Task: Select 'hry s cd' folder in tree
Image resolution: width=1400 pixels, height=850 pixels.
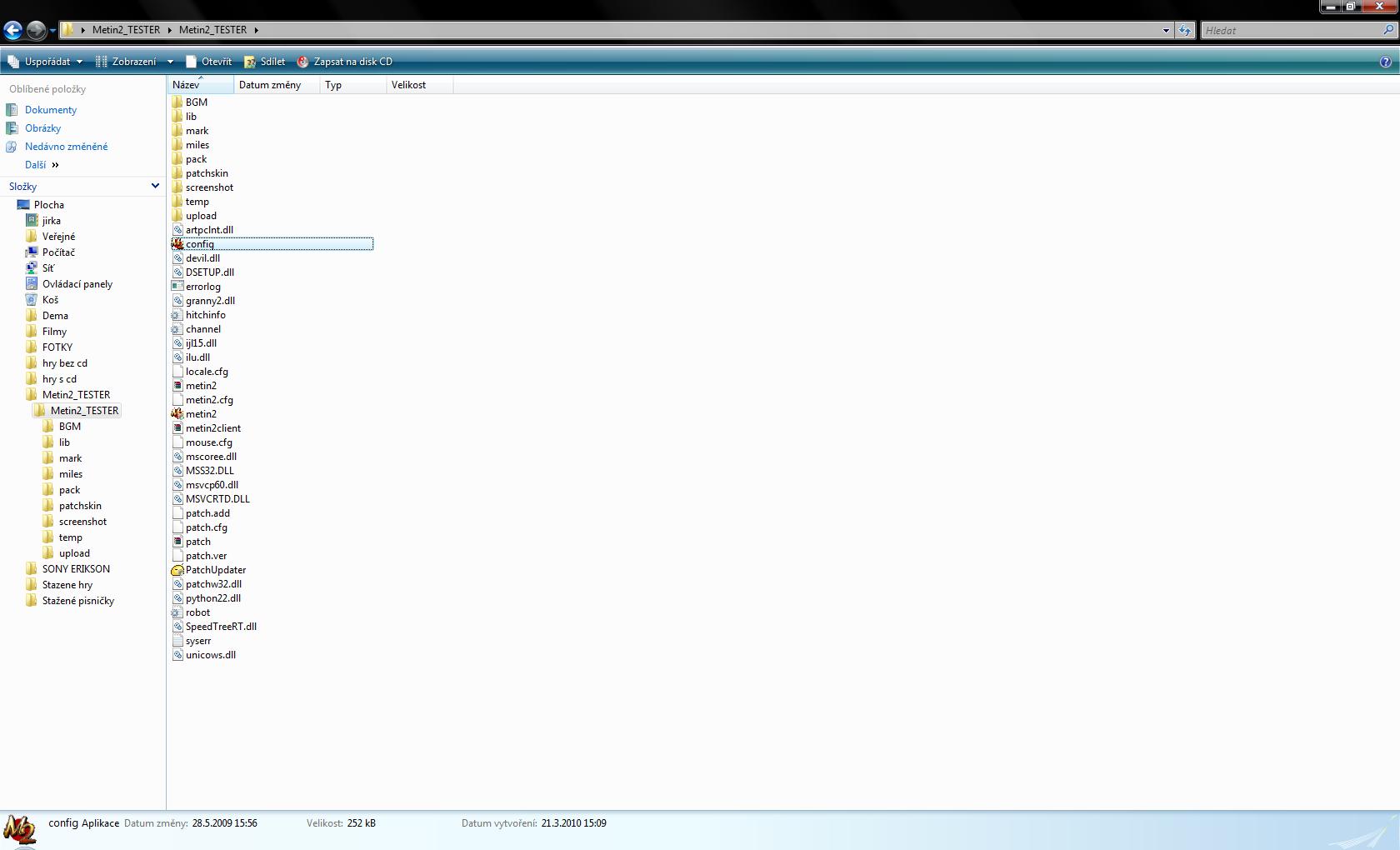Action: coord(60,379)
